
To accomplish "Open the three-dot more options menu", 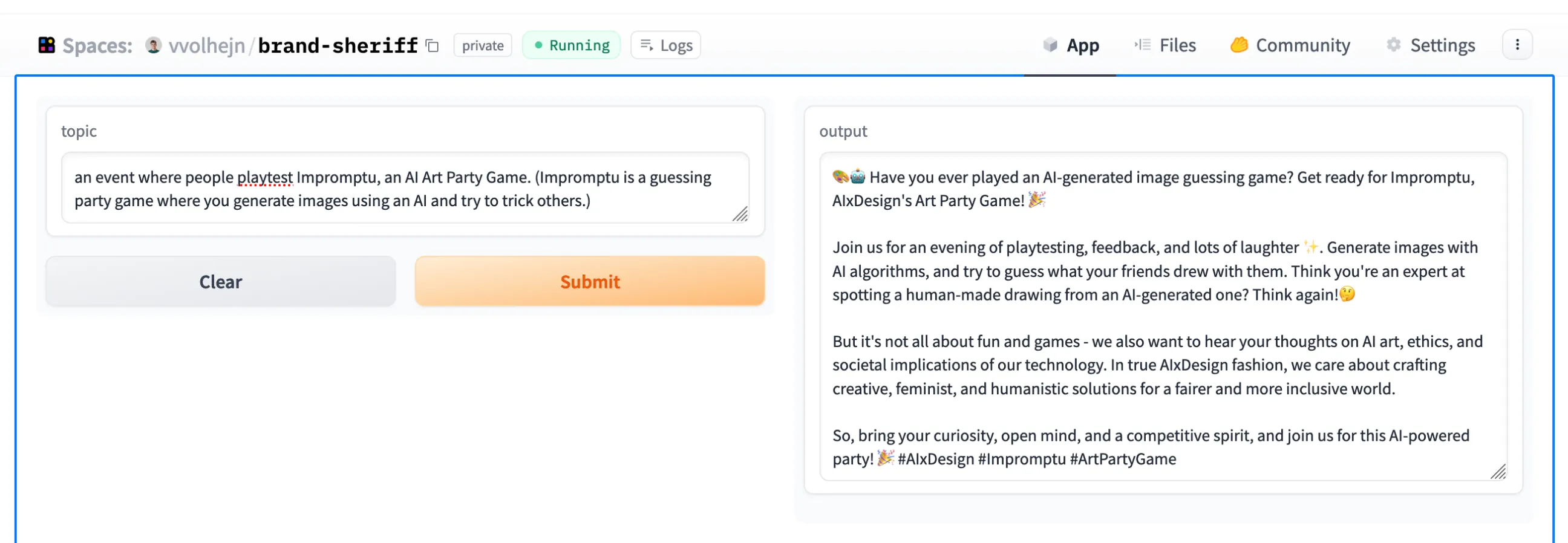I will click(1517, 45).
